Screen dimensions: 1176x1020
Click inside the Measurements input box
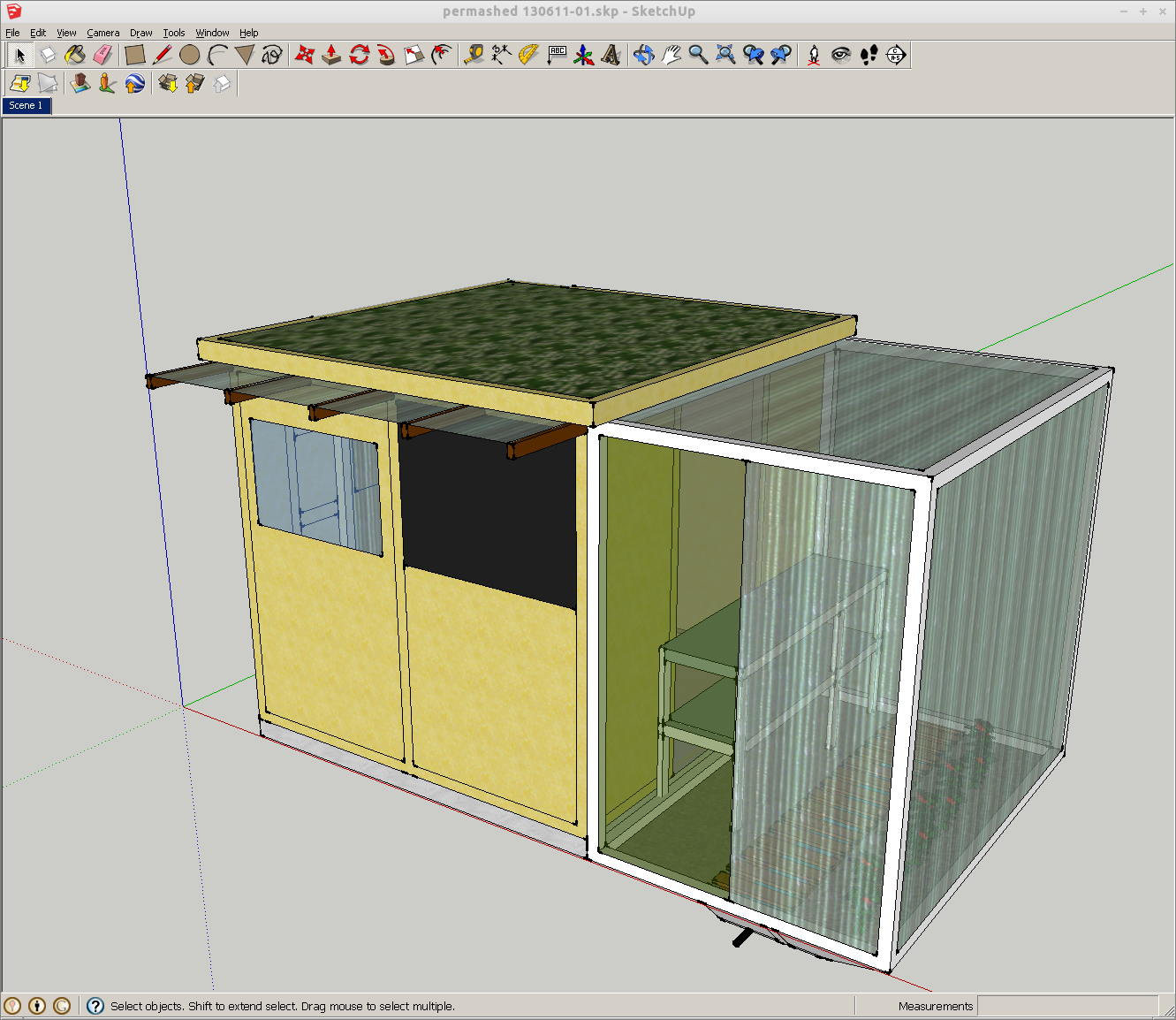(x=1069, y=1006)
